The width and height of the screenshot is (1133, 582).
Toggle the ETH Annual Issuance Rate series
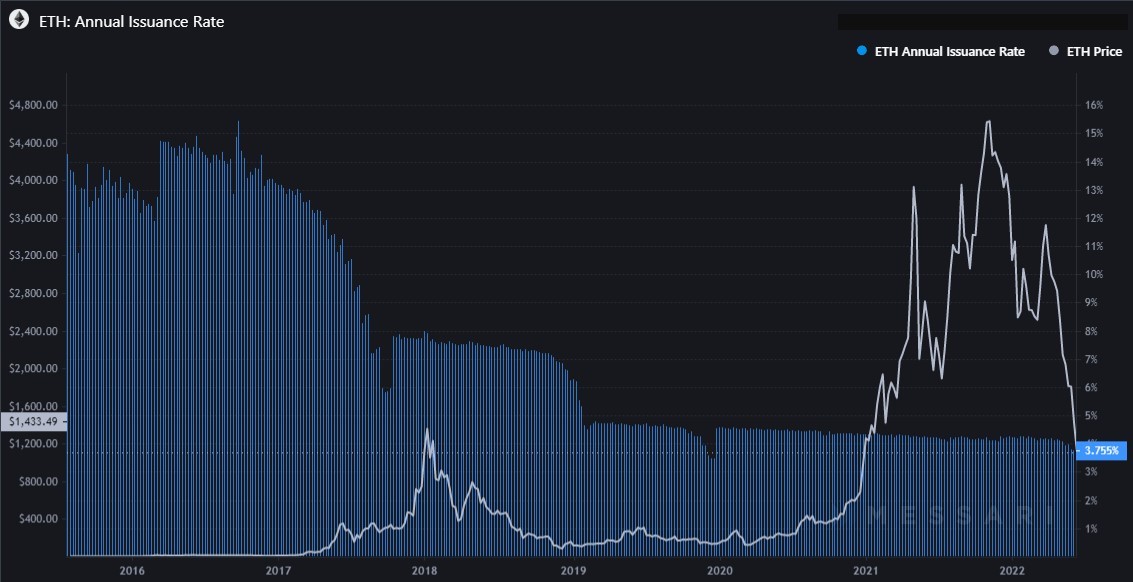[949, 51]
